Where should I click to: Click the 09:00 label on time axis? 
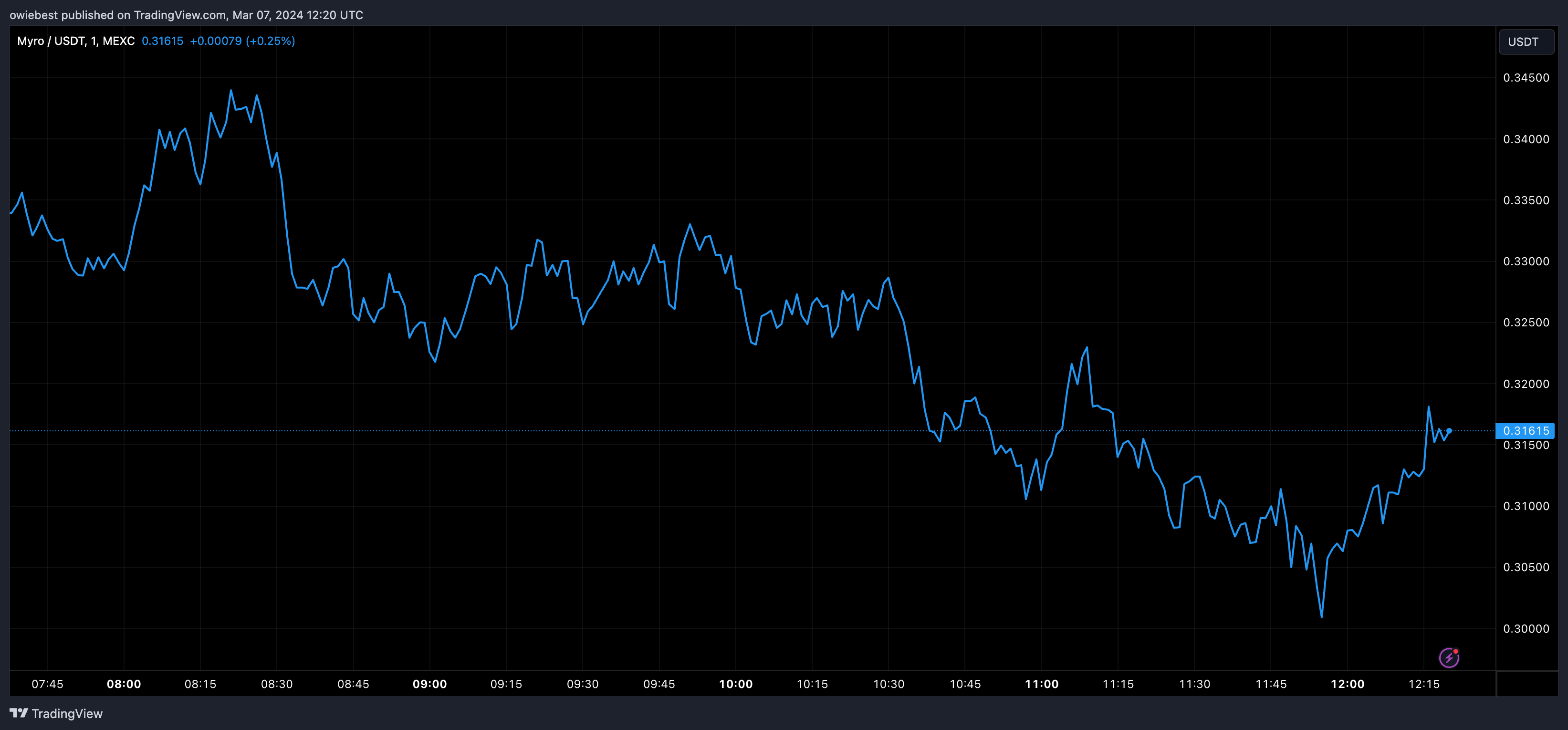click(x=430, y=684)
